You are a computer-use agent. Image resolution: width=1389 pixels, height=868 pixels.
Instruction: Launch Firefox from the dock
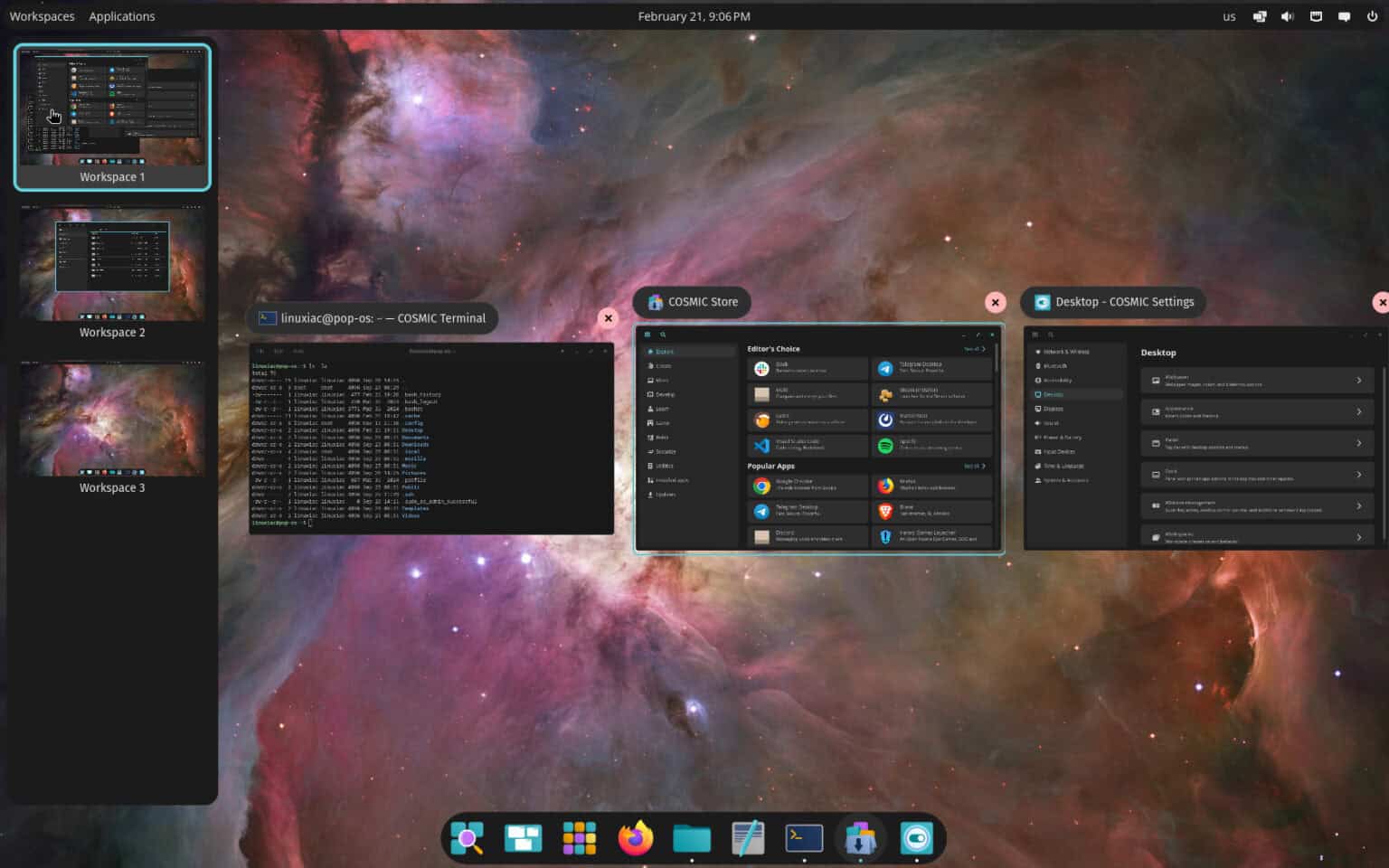click(635, 838)
